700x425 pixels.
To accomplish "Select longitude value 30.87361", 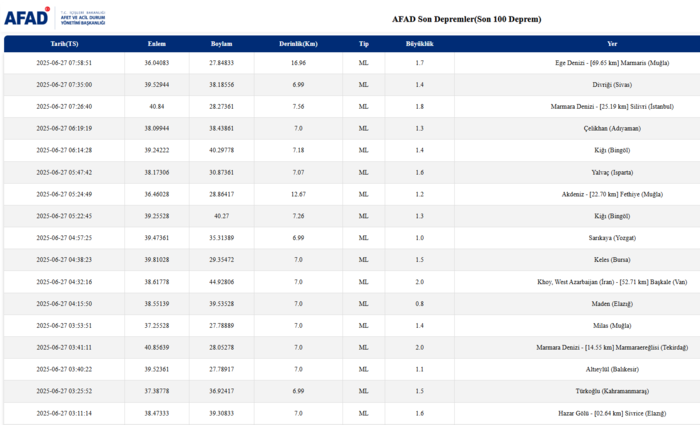I will click(x=221, y=172).
